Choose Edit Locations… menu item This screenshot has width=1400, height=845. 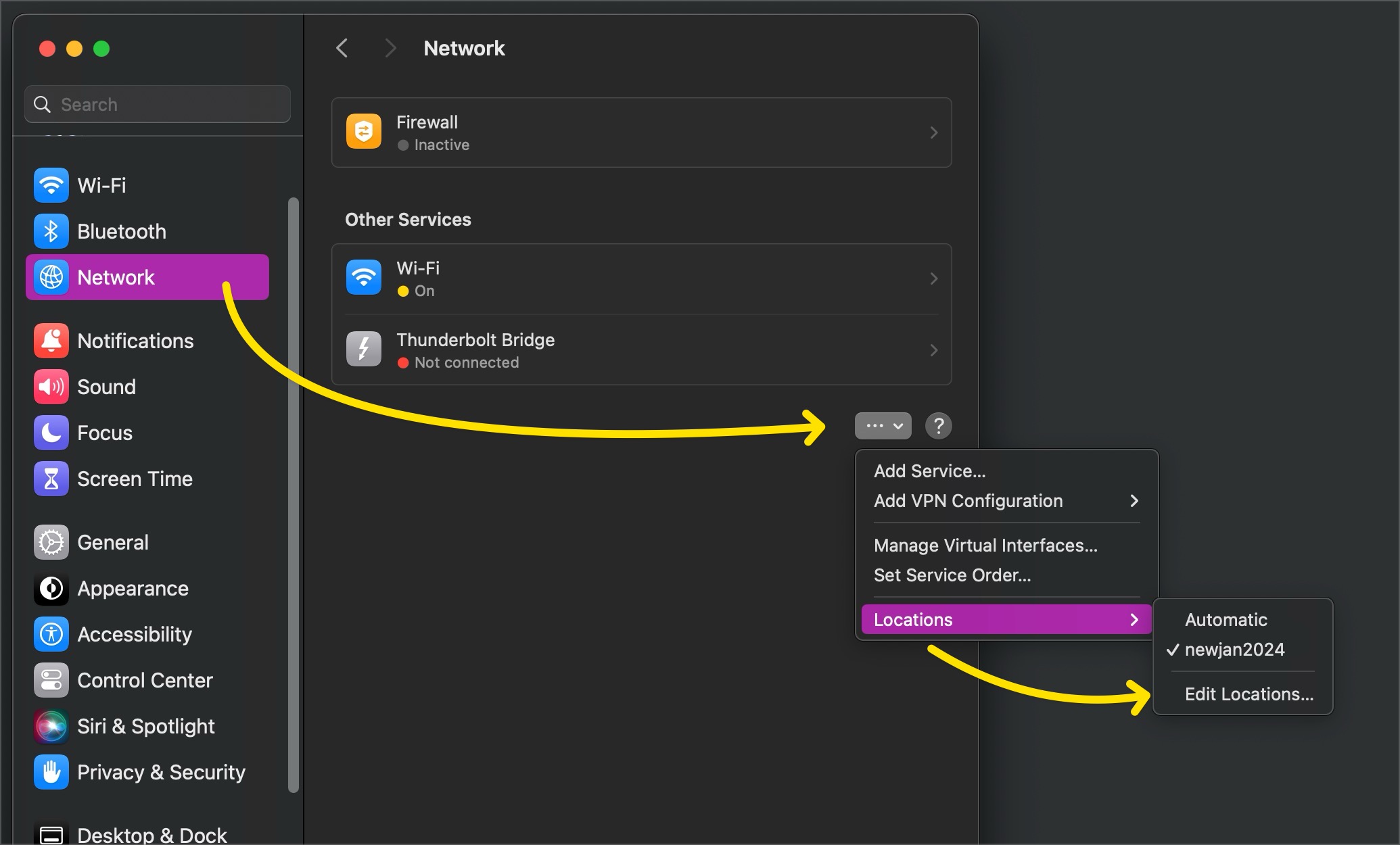point(1249,694)
